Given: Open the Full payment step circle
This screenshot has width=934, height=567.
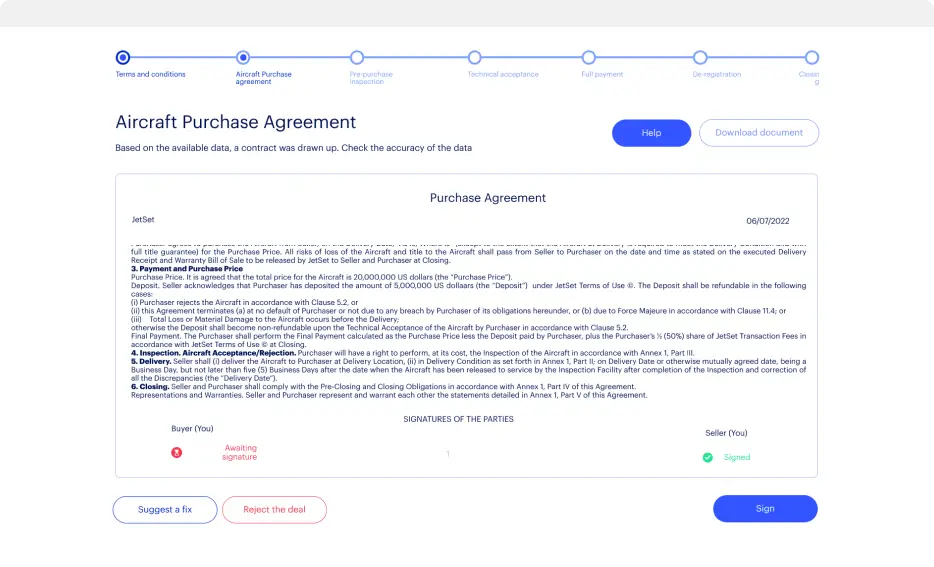Looking at the screenshot, I should tap(589, 58).
